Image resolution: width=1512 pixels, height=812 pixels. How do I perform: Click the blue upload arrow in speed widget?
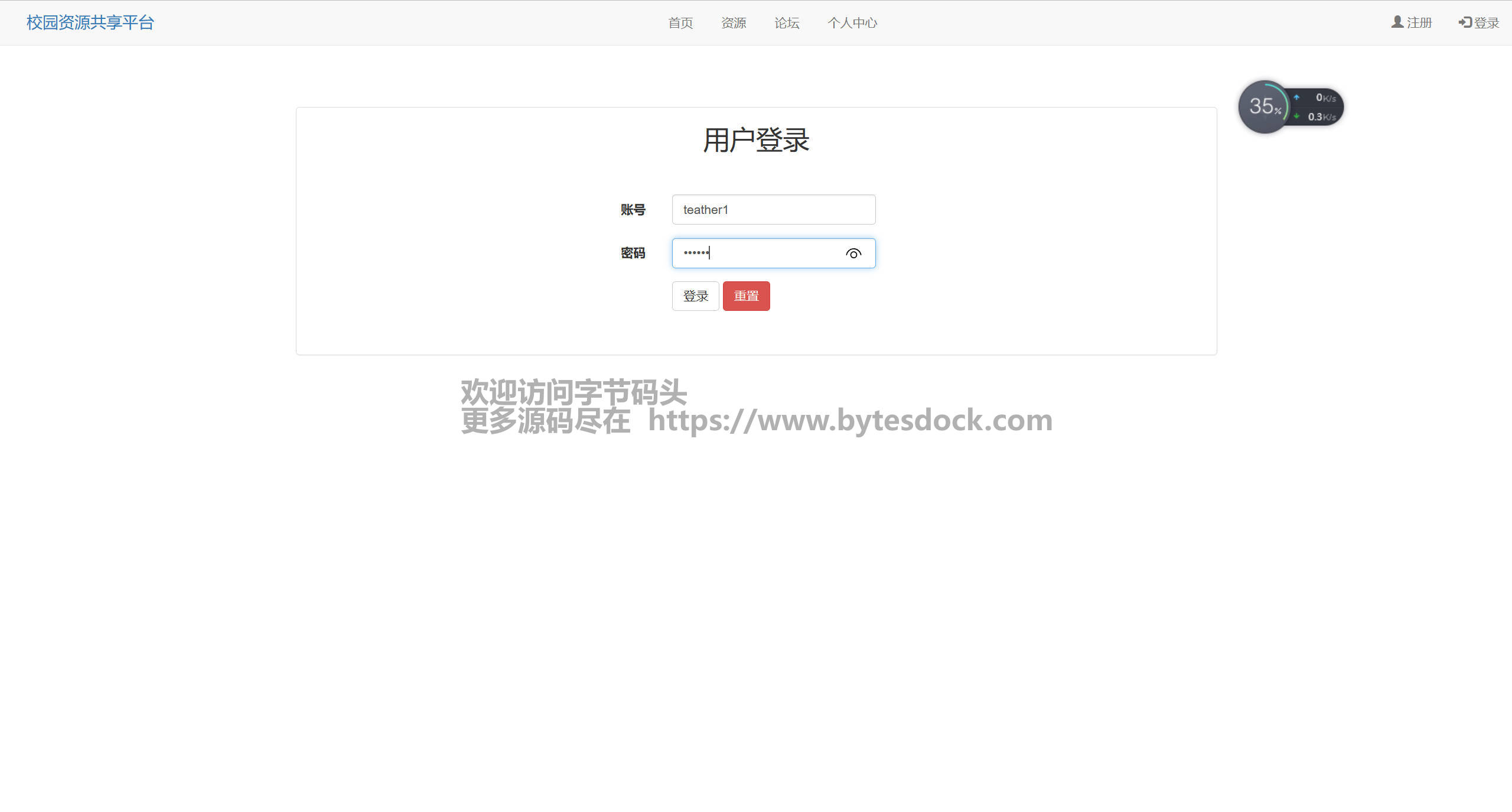tap(1296, 98)
